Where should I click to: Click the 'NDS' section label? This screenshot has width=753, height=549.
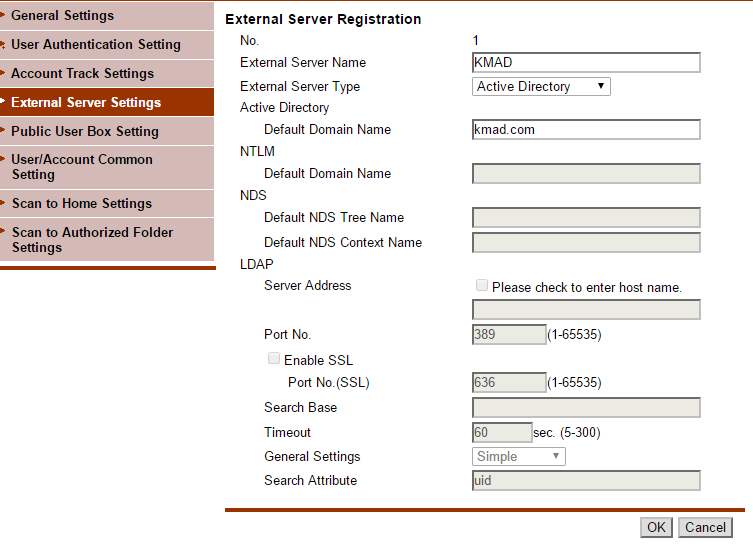pos(253,195)
